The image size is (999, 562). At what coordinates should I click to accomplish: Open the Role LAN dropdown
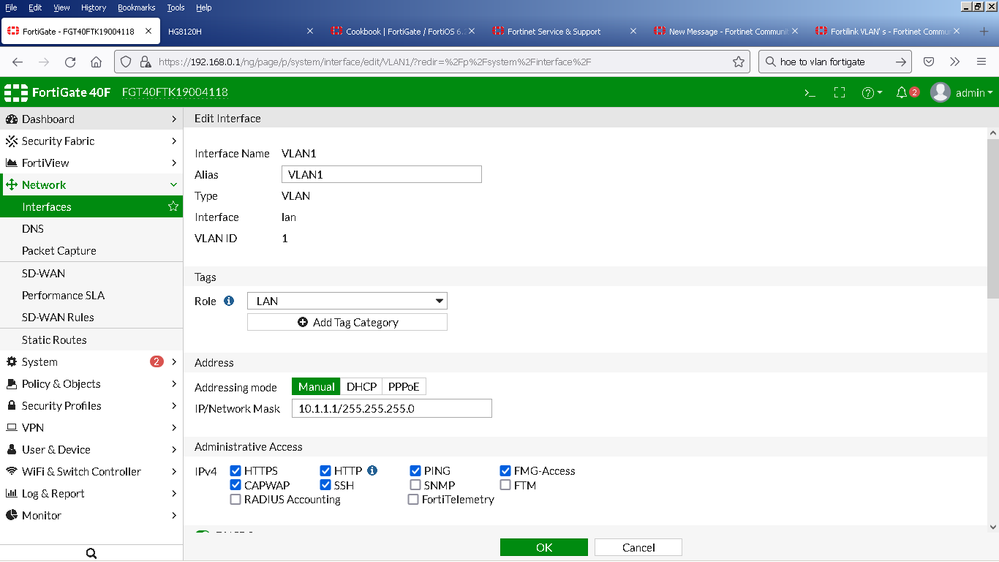point(347,301)
